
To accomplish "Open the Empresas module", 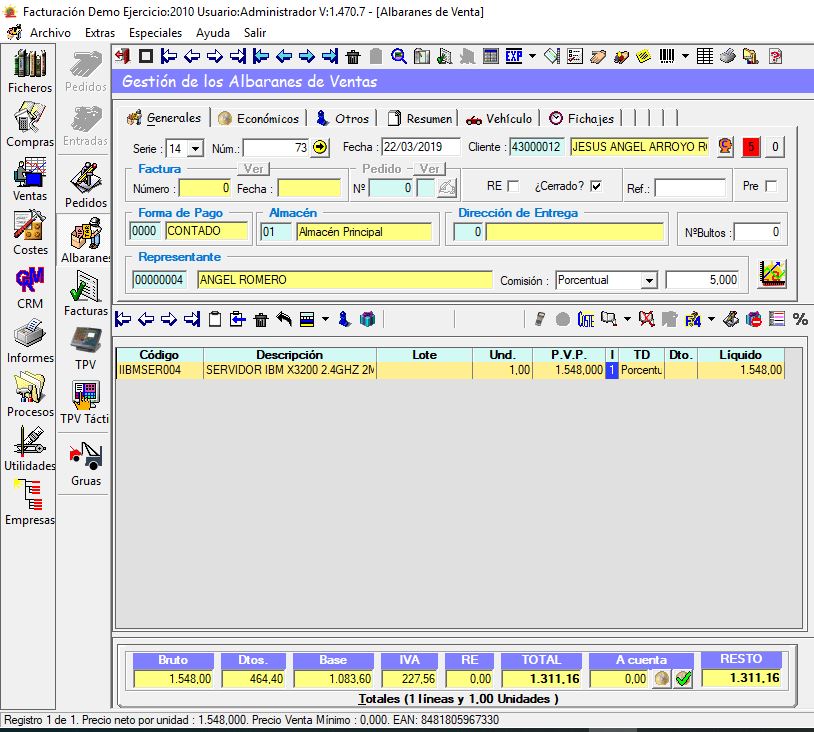I will (30, 503).
